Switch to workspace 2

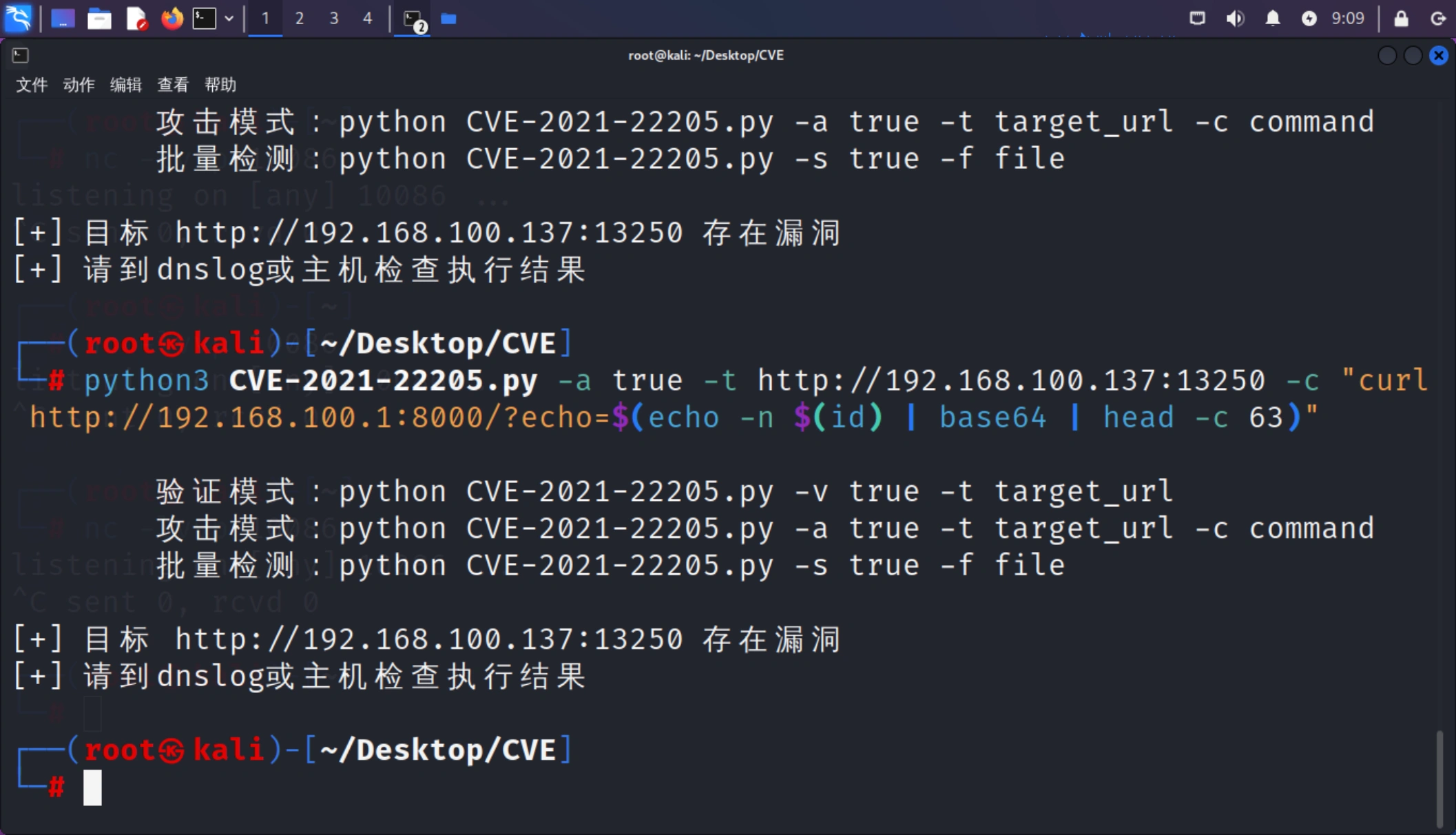coord(300,19)
